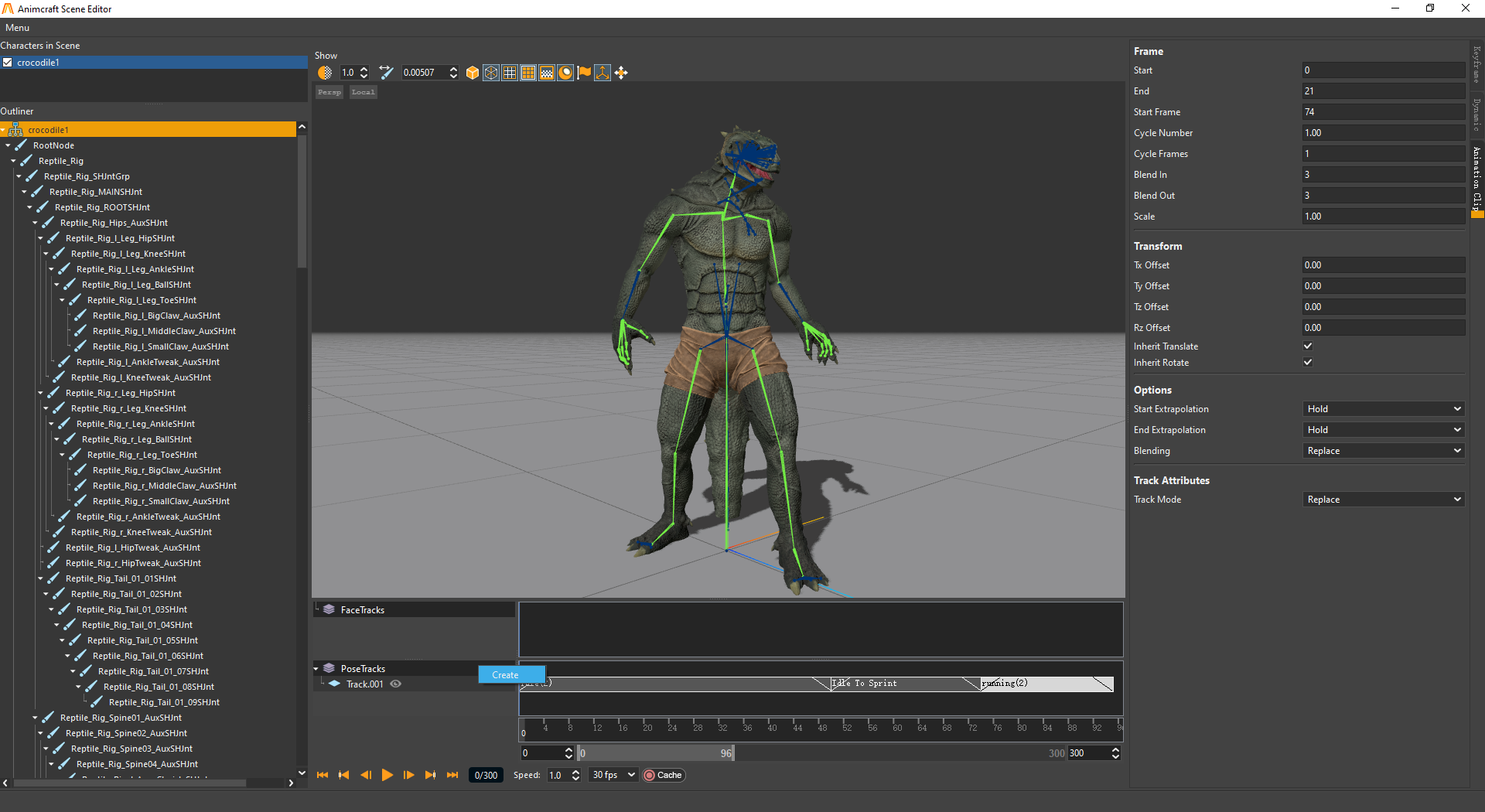Increase the opacity 1.0 spinner

tap(364, 69)
